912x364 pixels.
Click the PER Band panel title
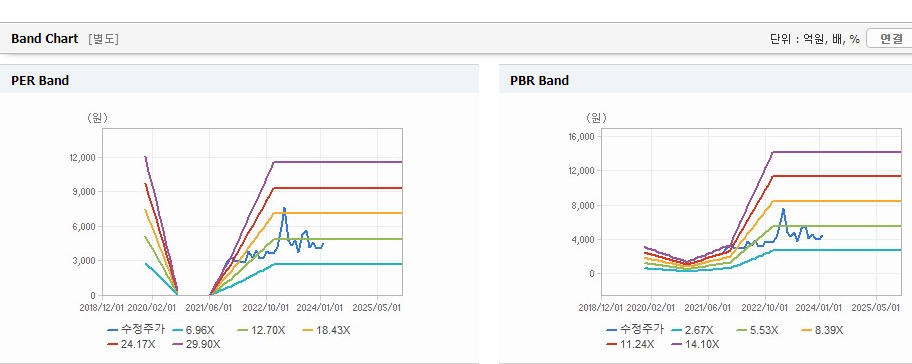pos(40,81)
